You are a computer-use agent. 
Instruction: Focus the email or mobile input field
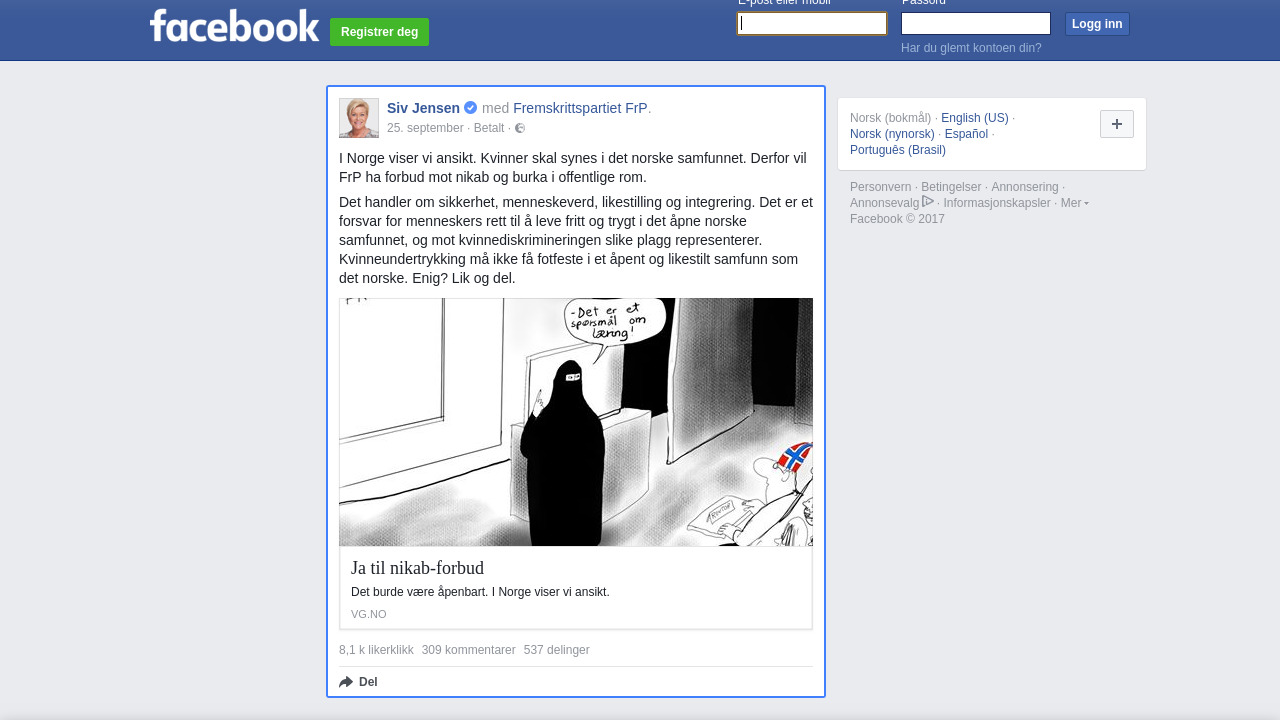tap(812, 23)
